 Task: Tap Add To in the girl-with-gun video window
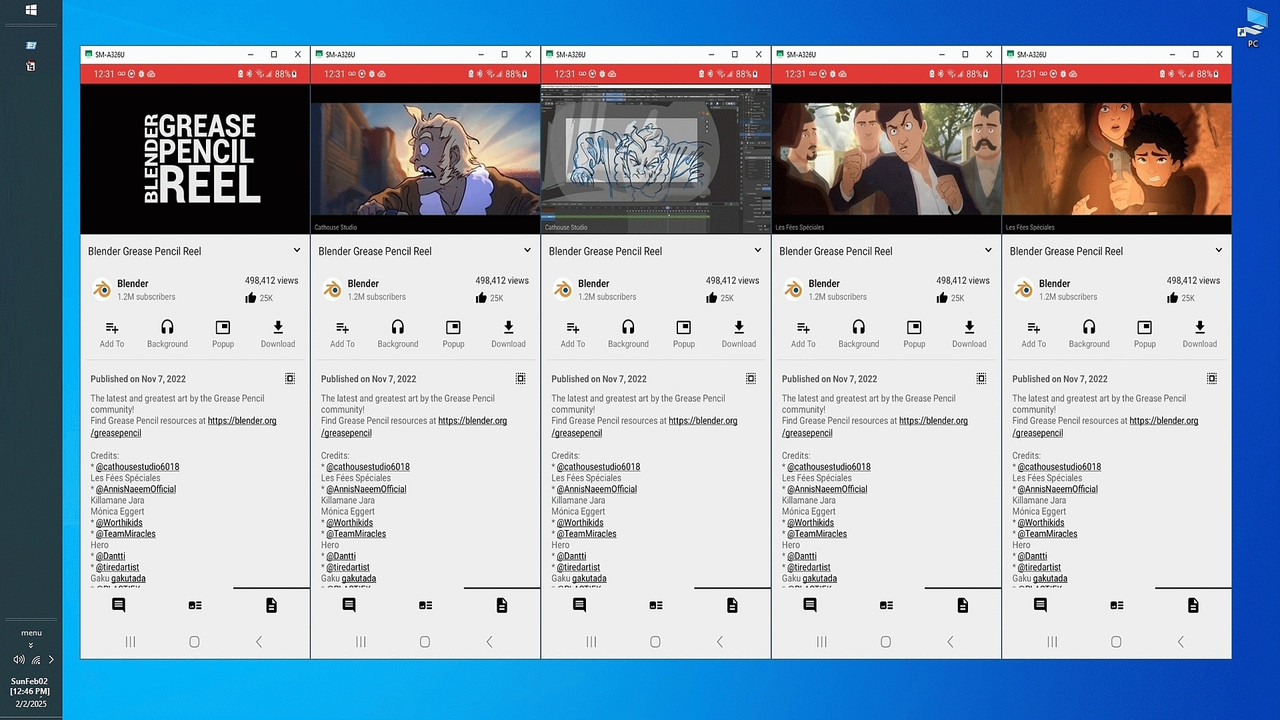click(x=1034, y=334)
